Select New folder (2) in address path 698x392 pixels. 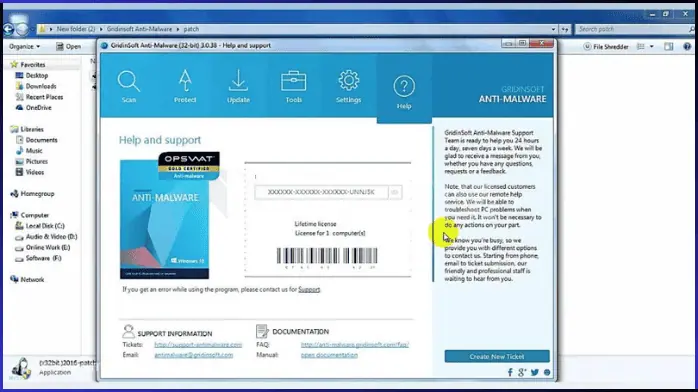pos(76,29)
